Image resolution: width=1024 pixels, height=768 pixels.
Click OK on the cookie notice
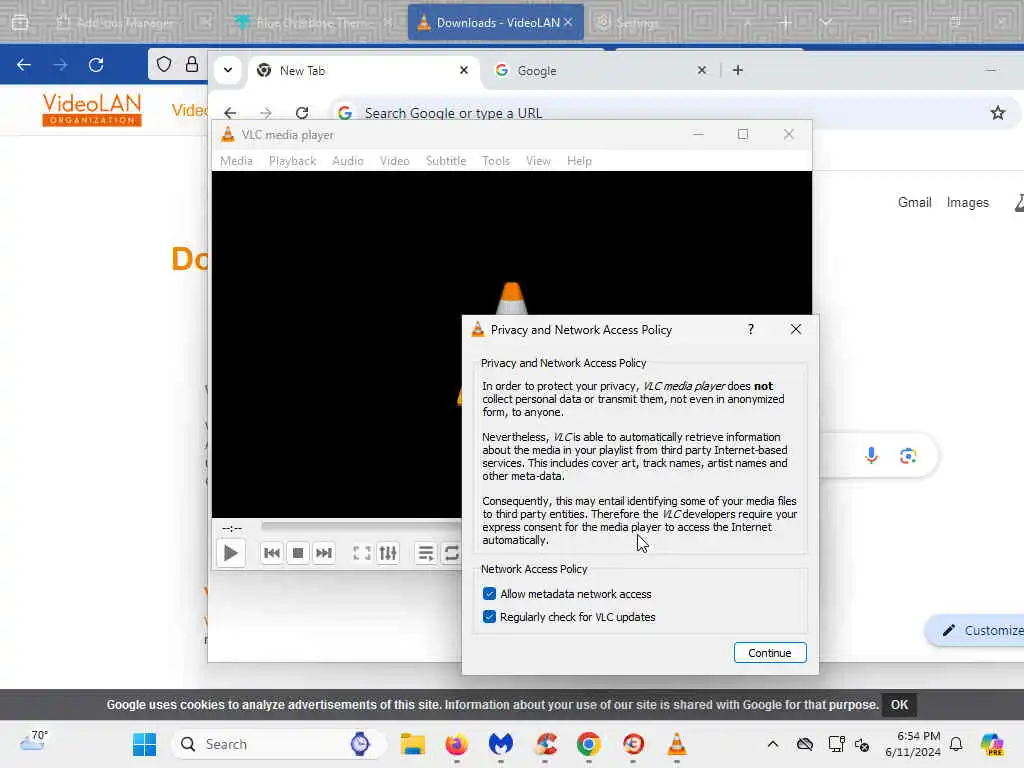[x=899, y=705]
